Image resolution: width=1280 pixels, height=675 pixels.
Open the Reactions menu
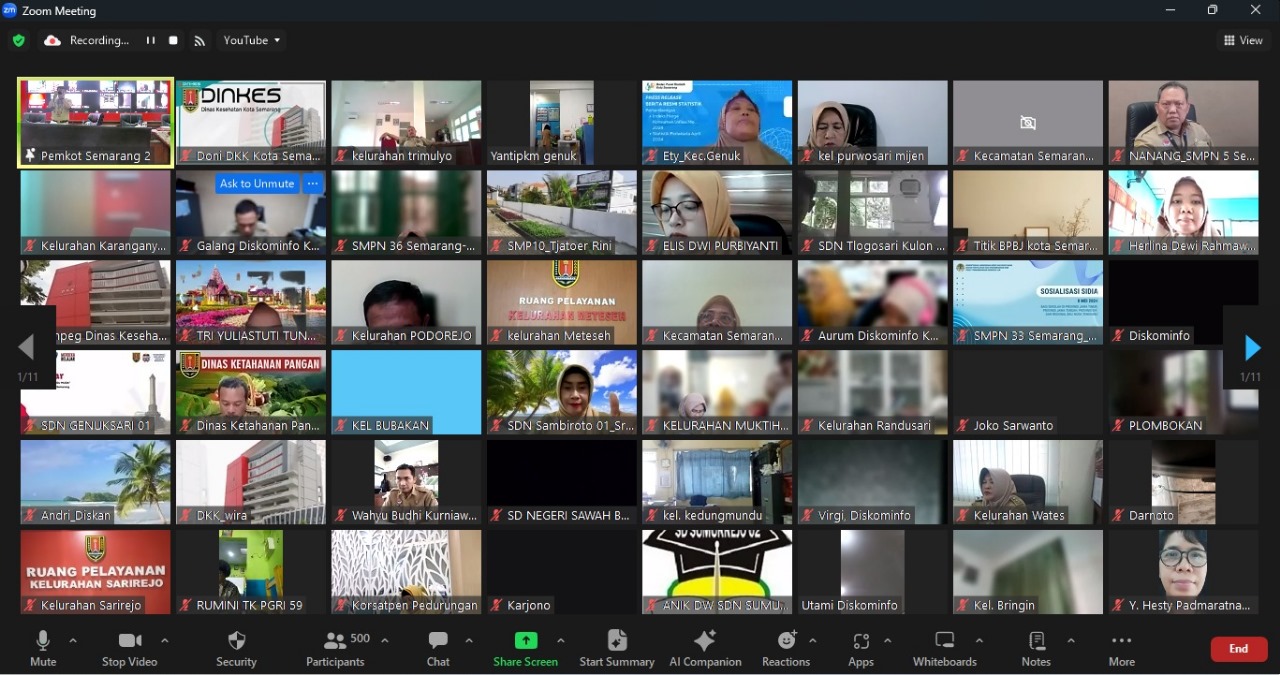(786, 648)
